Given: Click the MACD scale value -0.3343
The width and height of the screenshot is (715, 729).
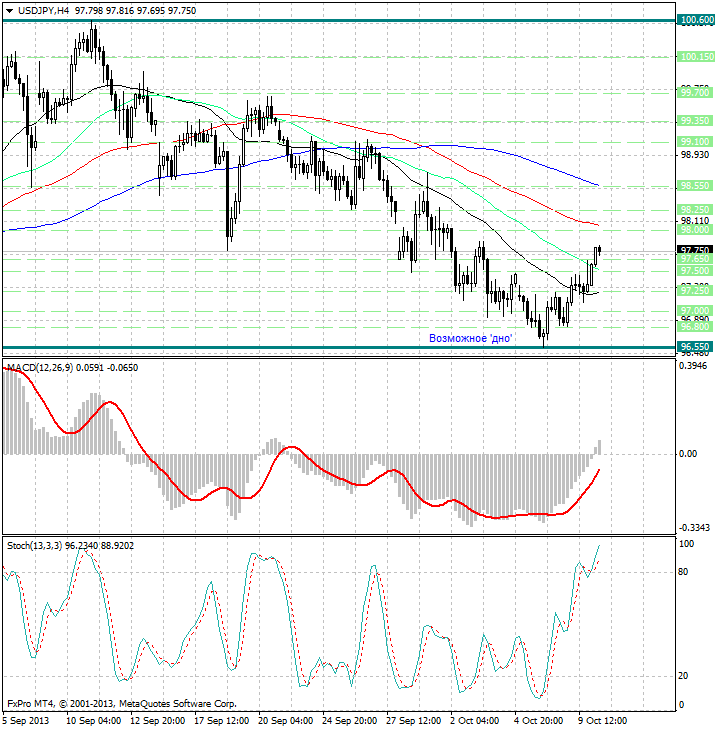Looking at the screenshot, I should coord(694,528).
